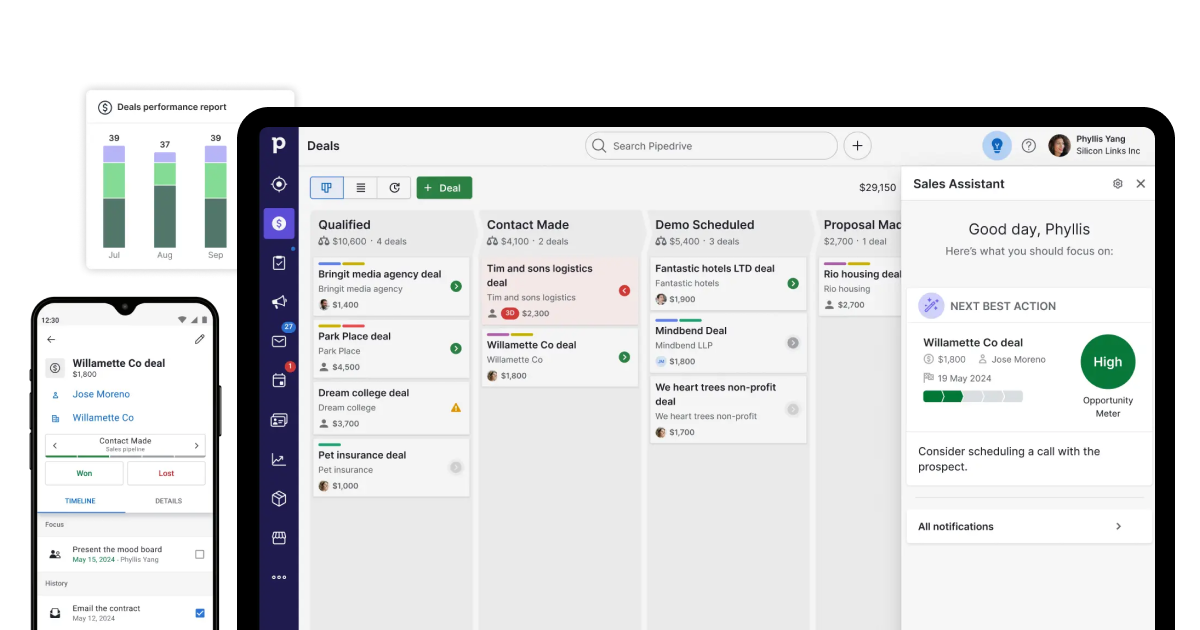Close the Sales Assistant panel
The height and width of the screenshot is (630, 1200).
1141,184
